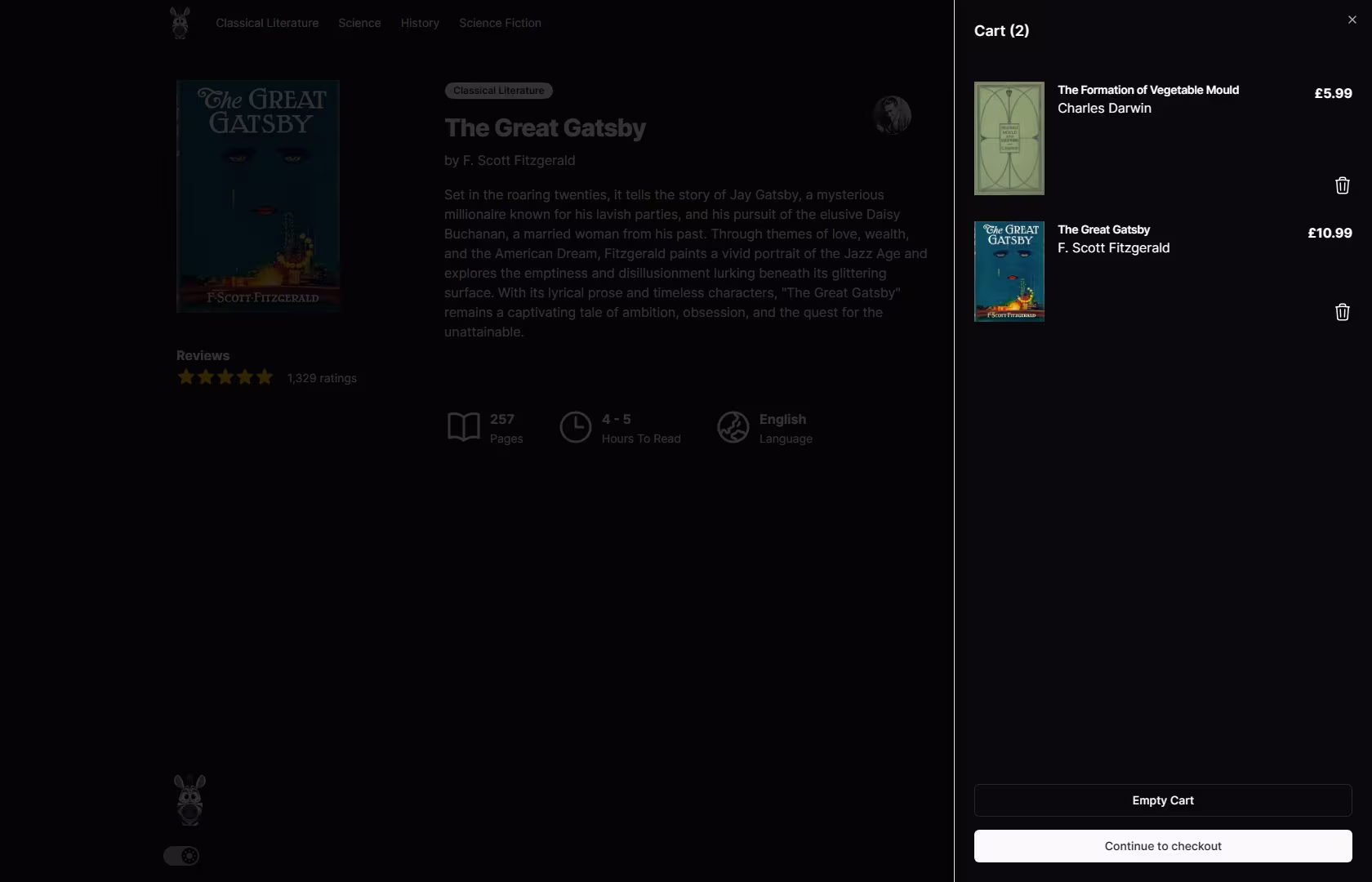Delete The Great Gatsby from the cart
This screenshot has height=882, width=1372.
1342,312
